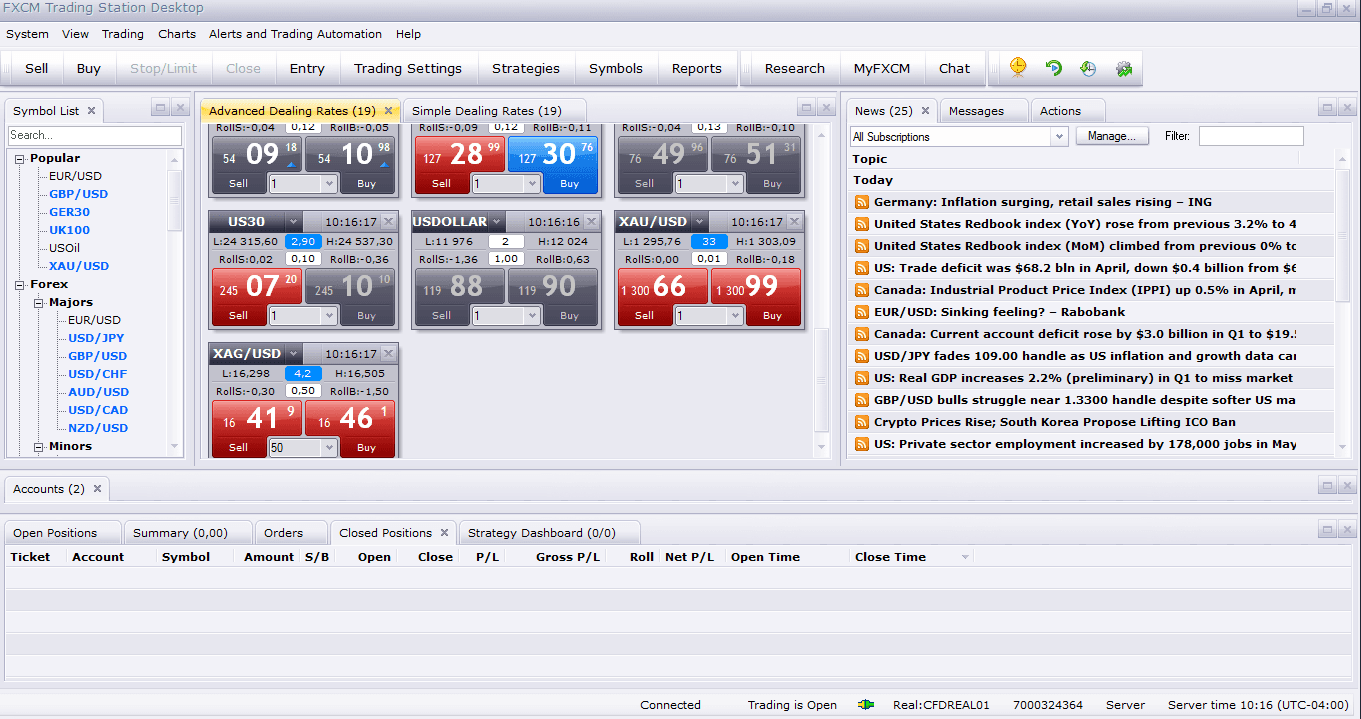Click RSS icon beside Germany inflation headline
The width and height of the screenshot is (1361, 719).
[861, 202]
